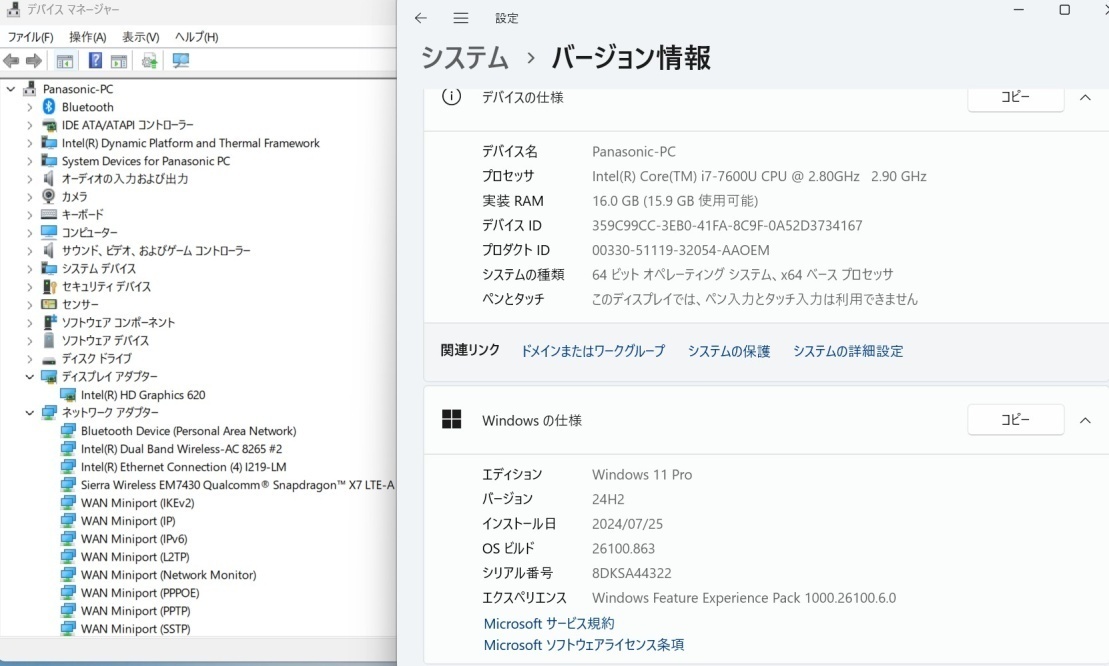Screen dimensions: 1109x666
Task: Click the Back arrow in Device Manager toolbar
Action: click(11, 61)
